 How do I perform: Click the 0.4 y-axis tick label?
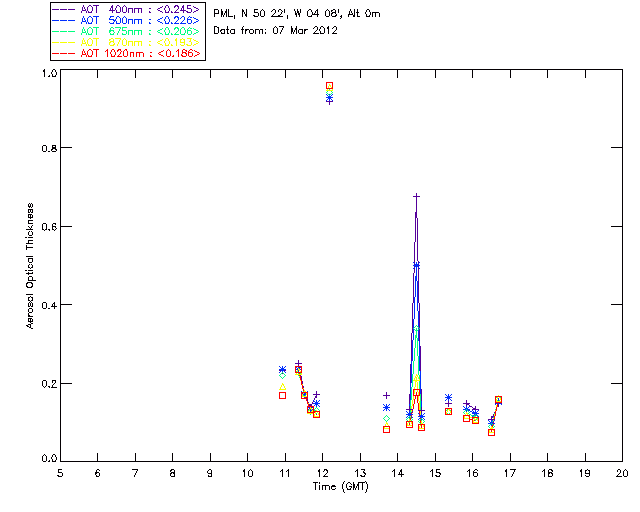[49, 305]
